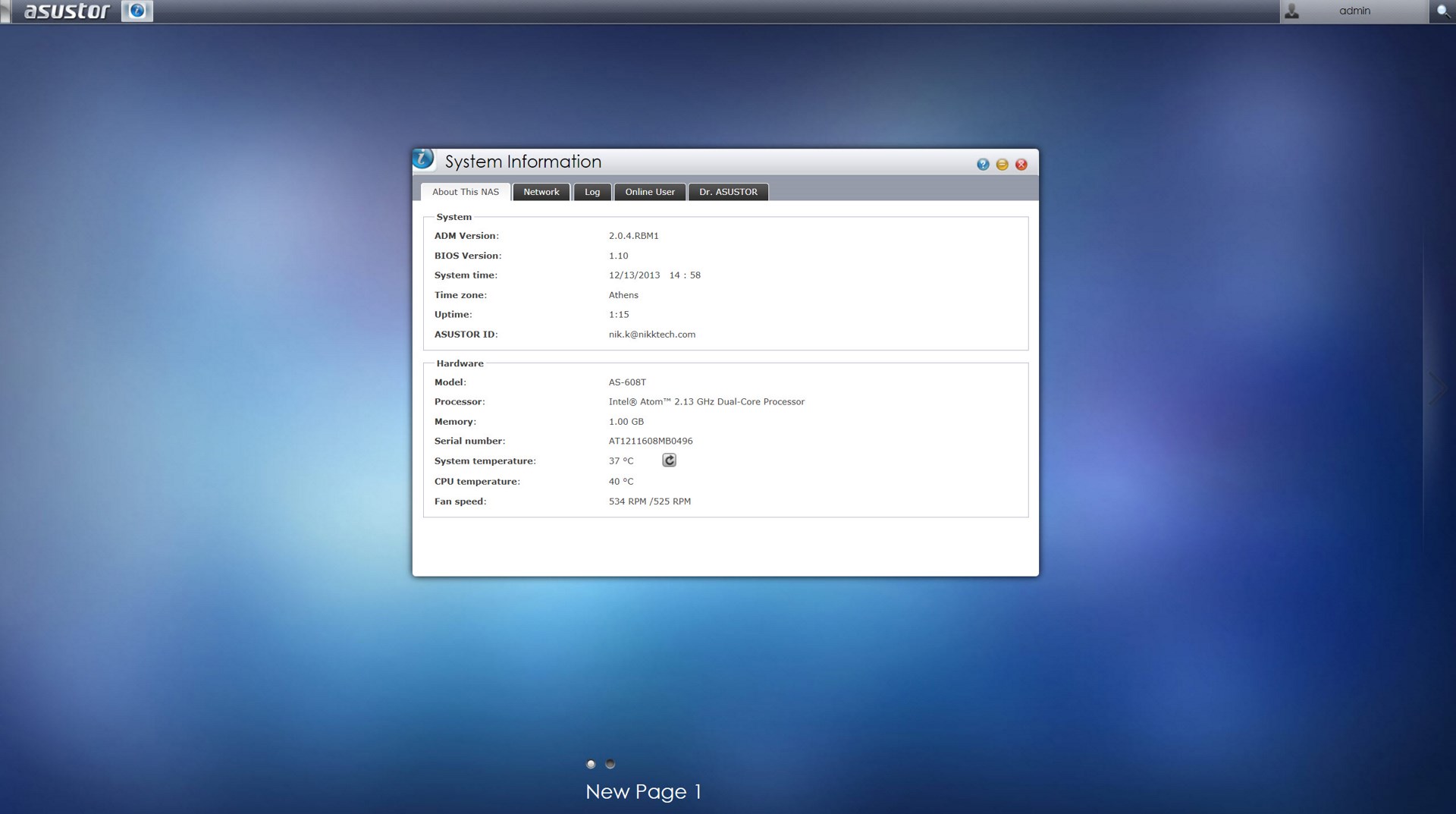Click the memory value 1.00 GB
1456x814 pixels.
(x=626, y=422)
